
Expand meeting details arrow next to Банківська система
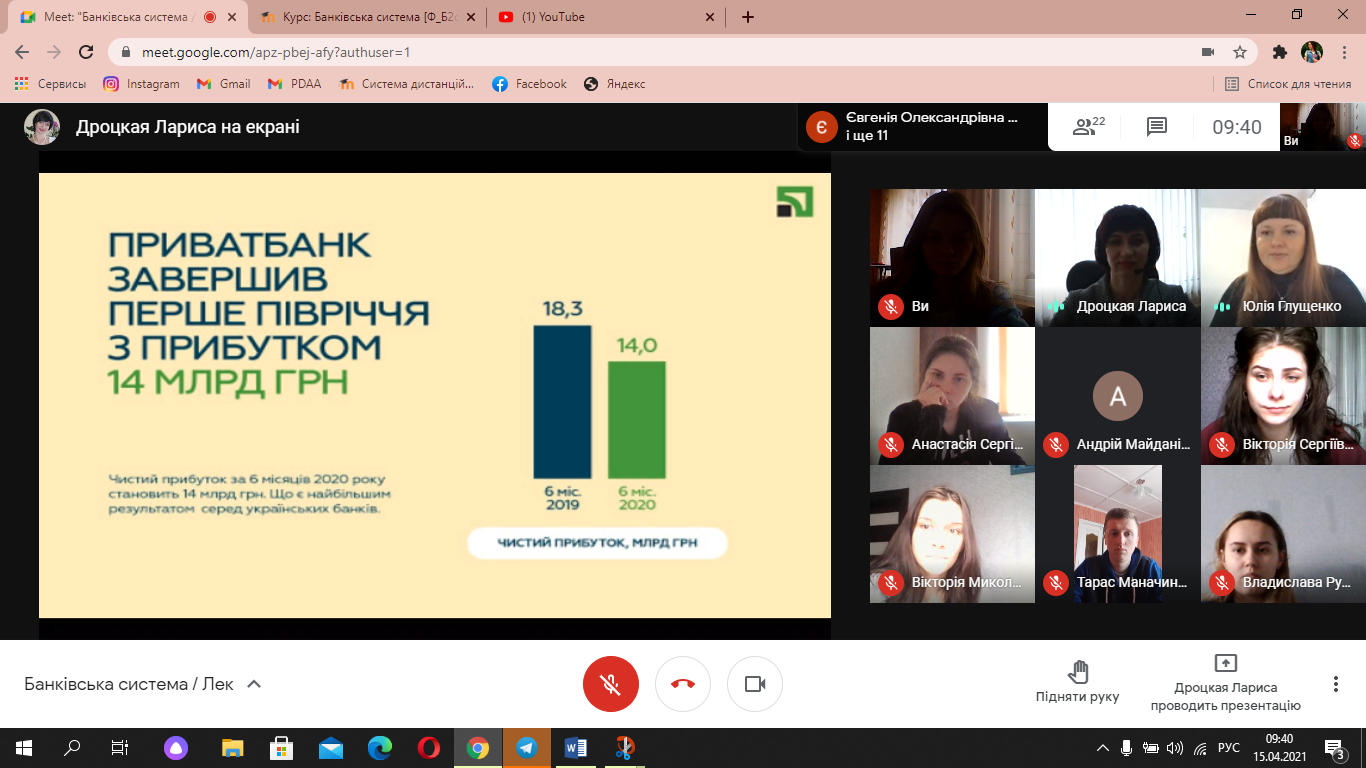coord(254,684)
